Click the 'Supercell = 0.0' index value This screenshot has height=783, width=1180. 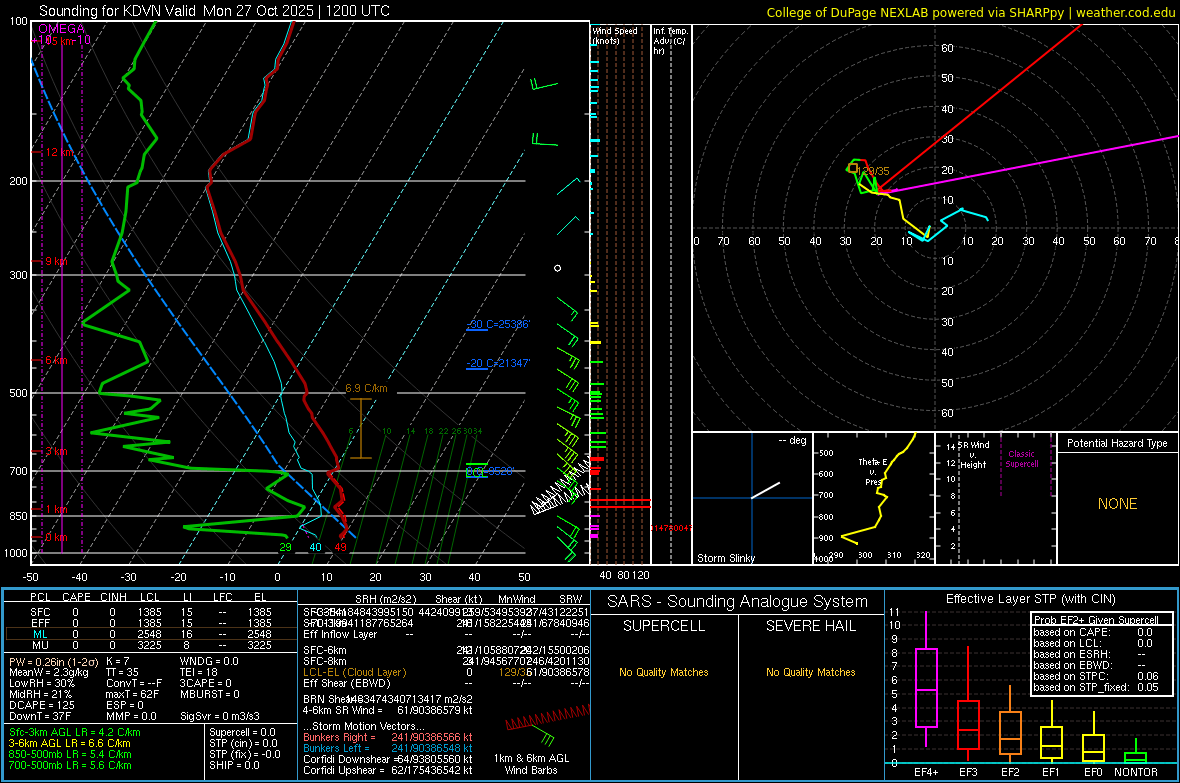[242, 733]
